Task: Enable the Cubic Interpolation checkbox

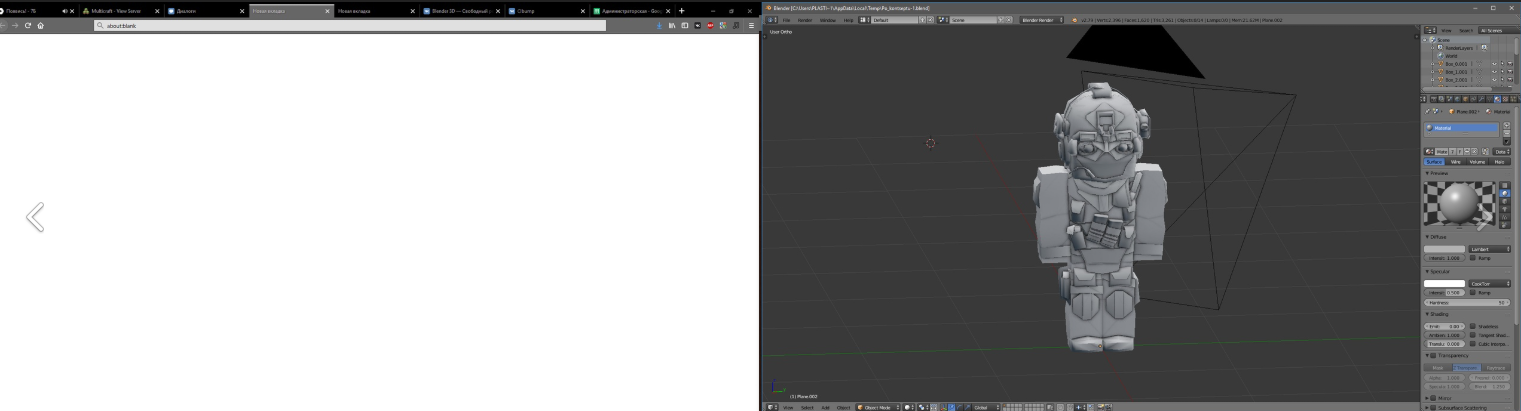Action: coord(1473,344)
